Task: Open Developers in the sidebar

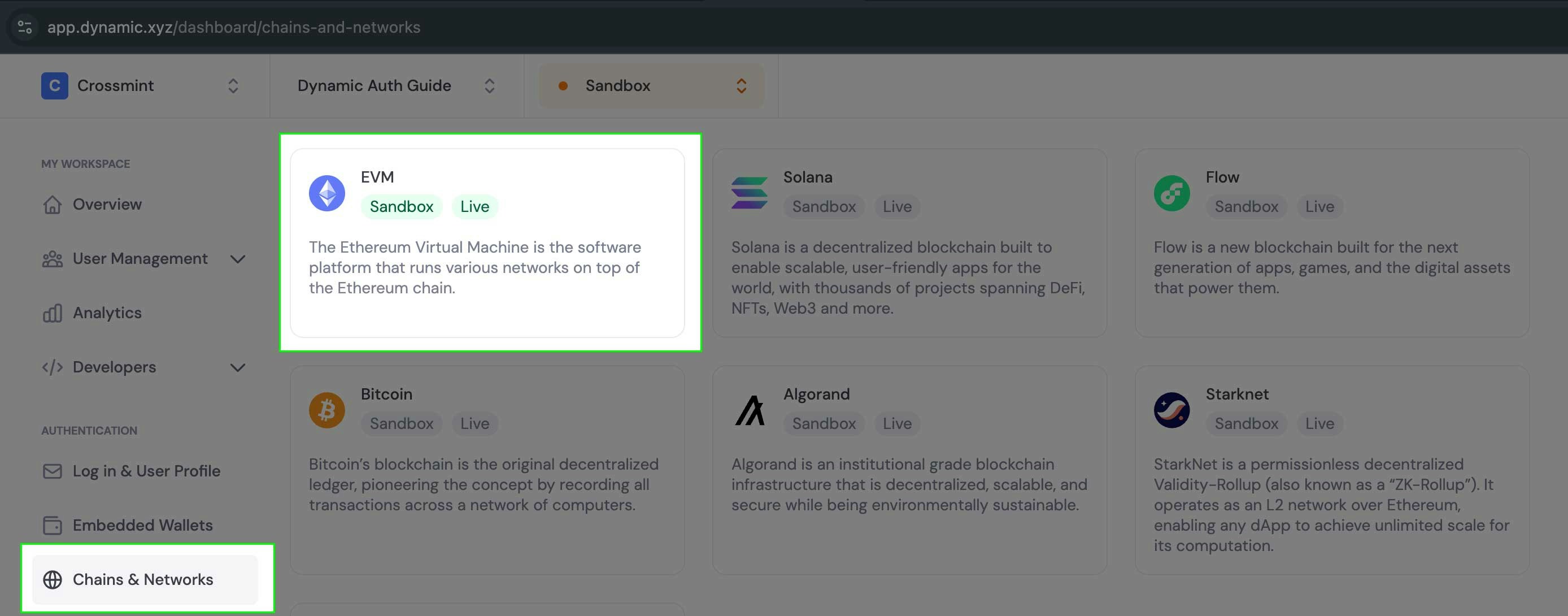Action: pyautogui.click(x=115, y=367)
